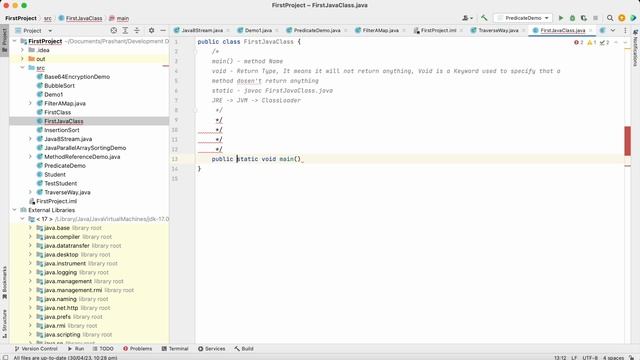
Task: Open PredicateDemo run configuration dropdown
Action: (x=523, y=18)
